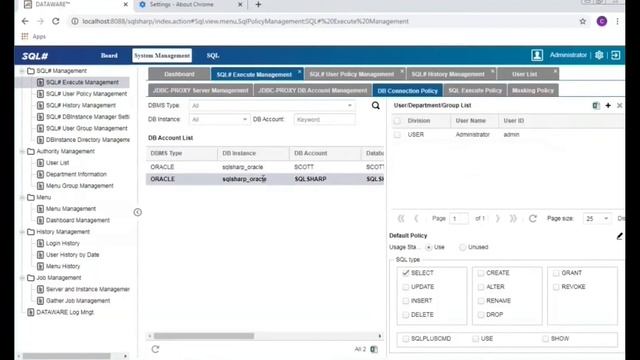Collapse the Authority Management folder
Image resolution: width=640 pixels, height=360 pixels.
click(22, 151)
